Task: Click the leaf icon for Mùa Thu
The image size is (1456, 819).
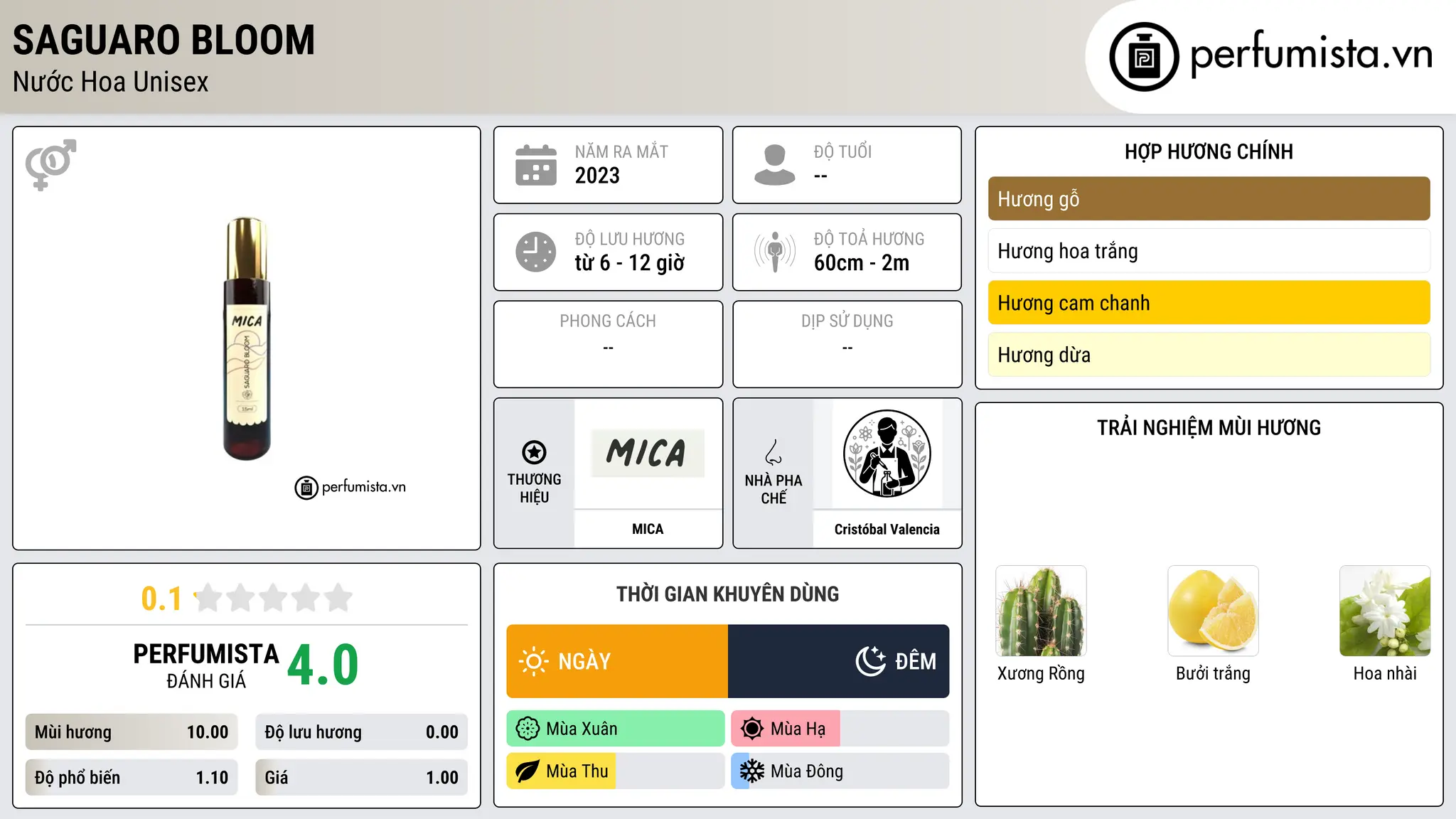Action: pyautogui.click(x=528, y=771)
